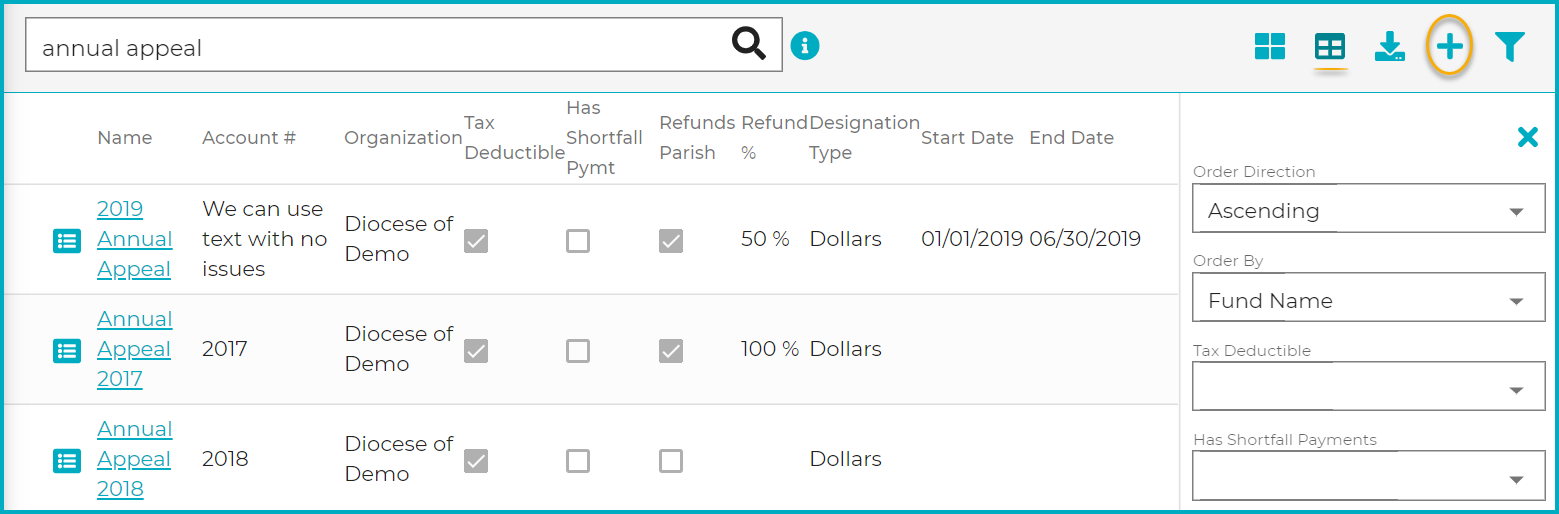
Task: Open the Annual Appeal 2018 link
Action: coord(135,459)
